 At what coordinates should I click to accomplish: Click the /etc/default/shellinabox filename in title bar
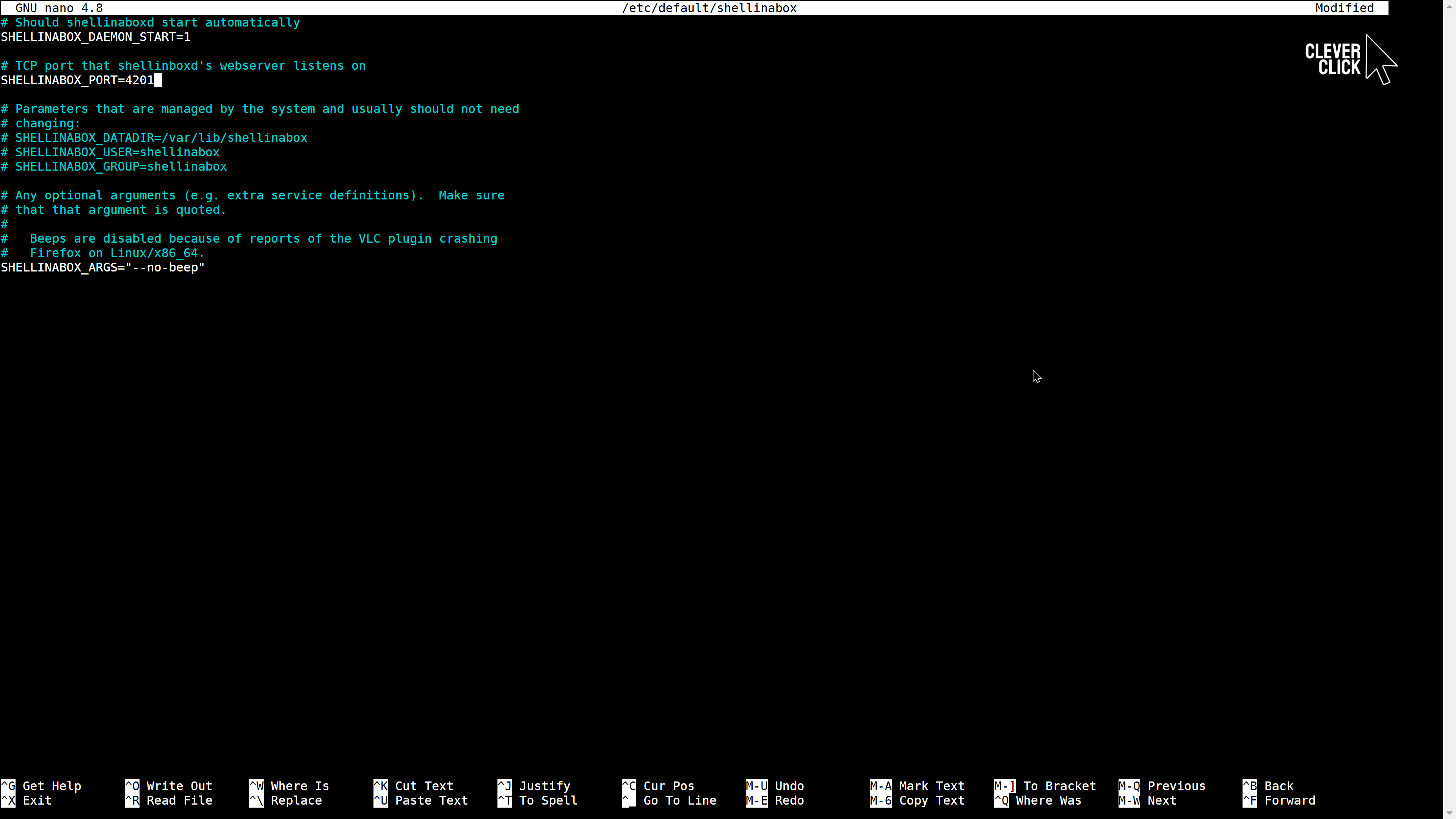pyautogui.click(x=709, y=8)
